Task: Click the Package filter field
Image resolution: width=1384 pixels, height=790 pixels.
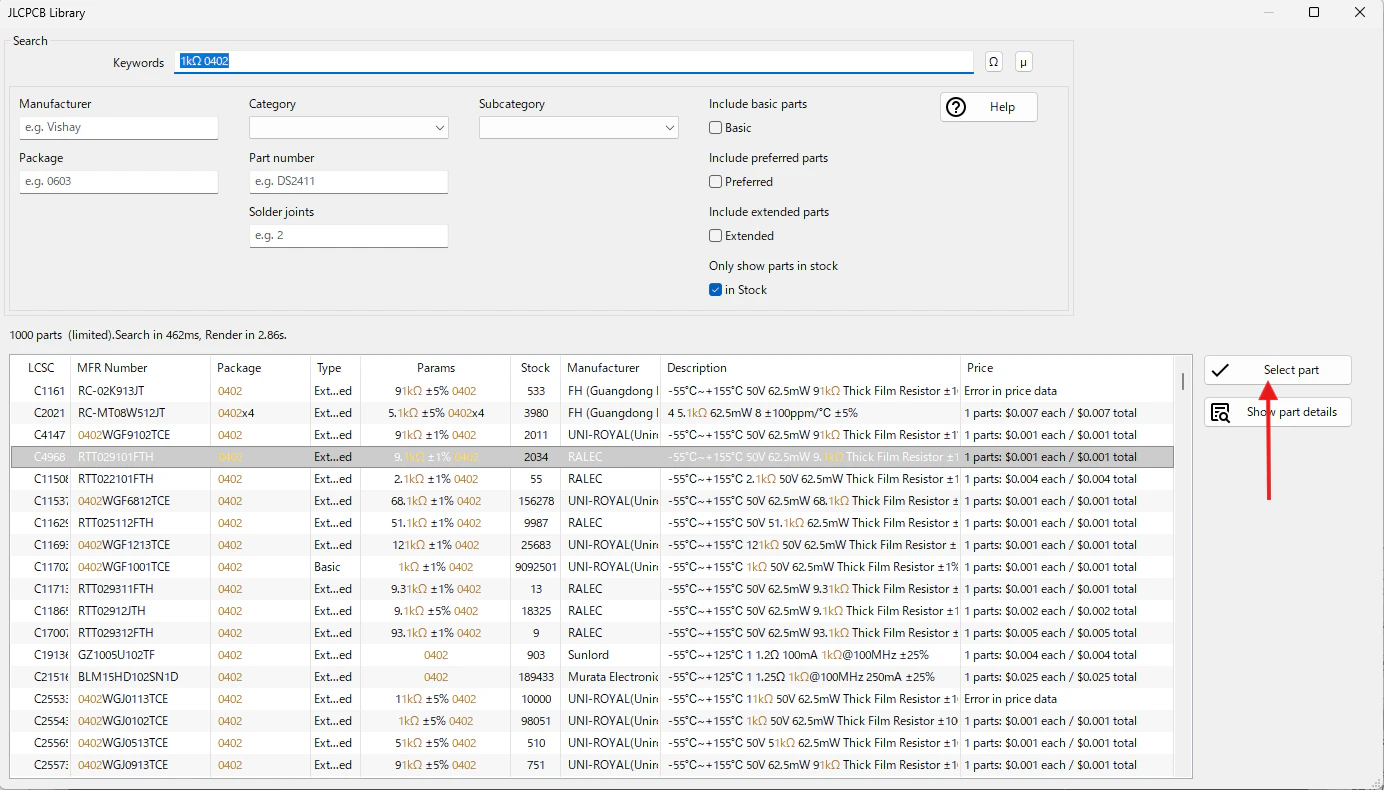Action: [x=118, y=182]
